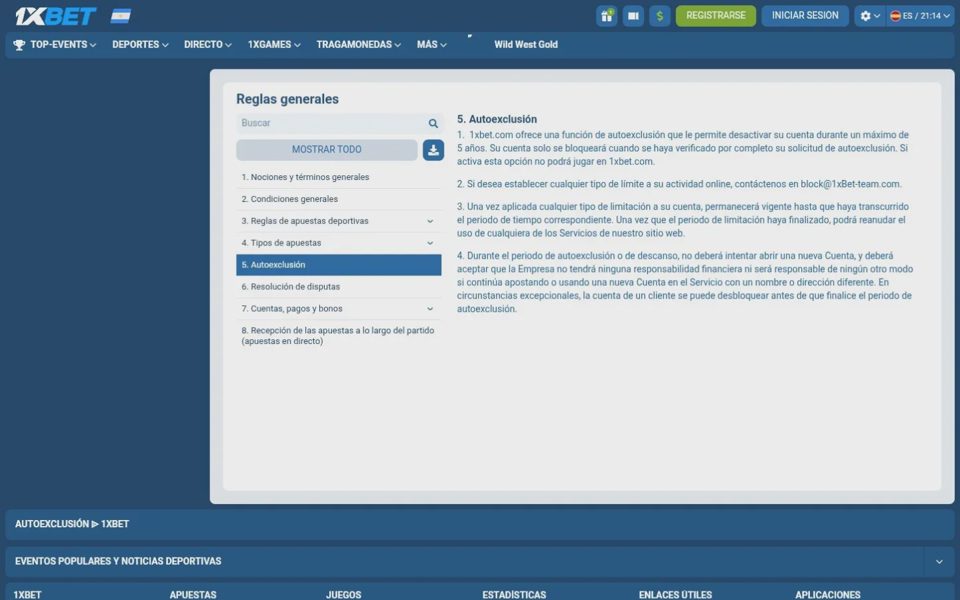The height and width of the screenshot is (600, 960).
Task: Click the REGISTRARSE button
Action: coord(716,15)
